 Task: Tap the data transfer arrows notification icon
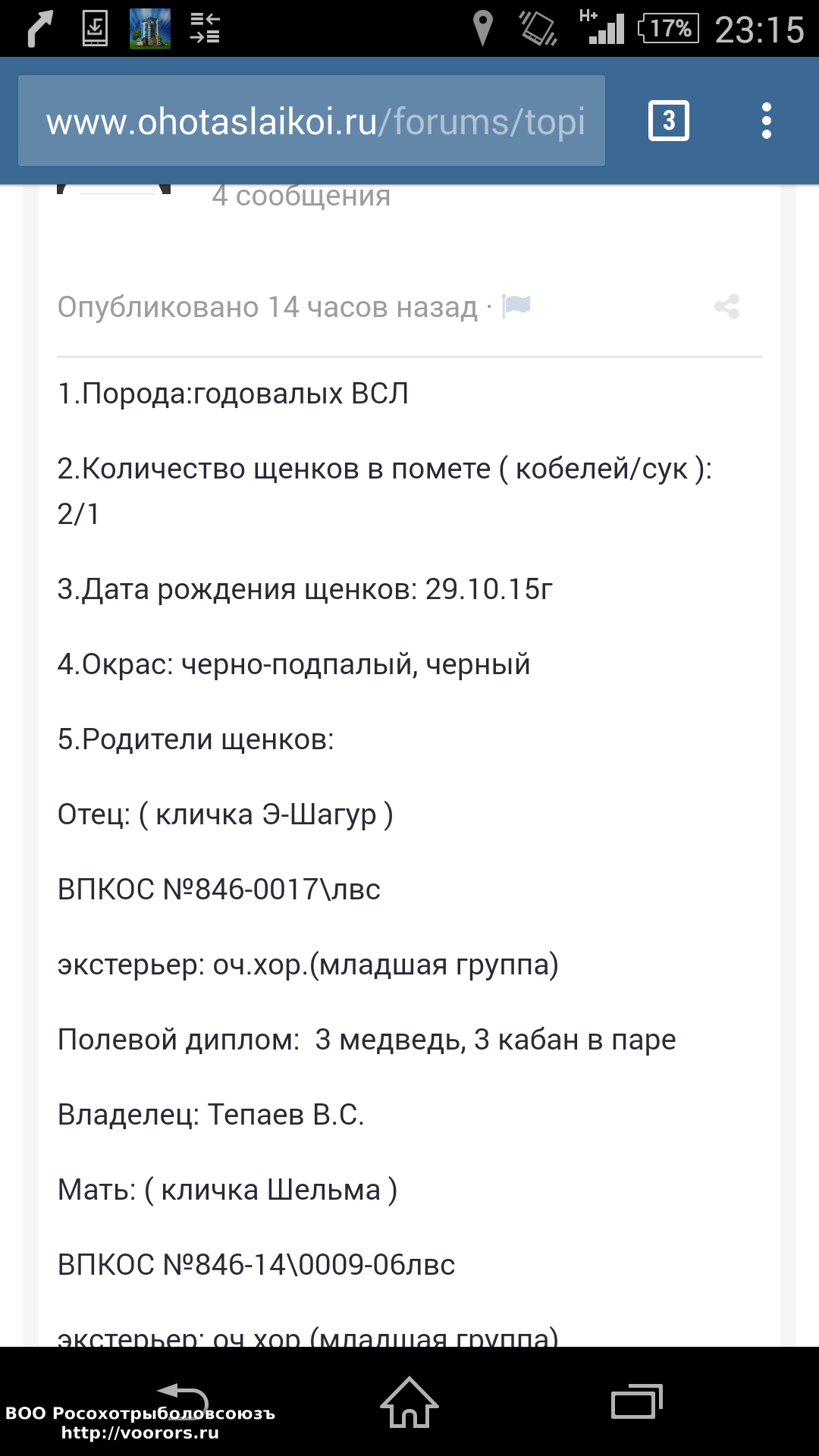coord(205,29)
